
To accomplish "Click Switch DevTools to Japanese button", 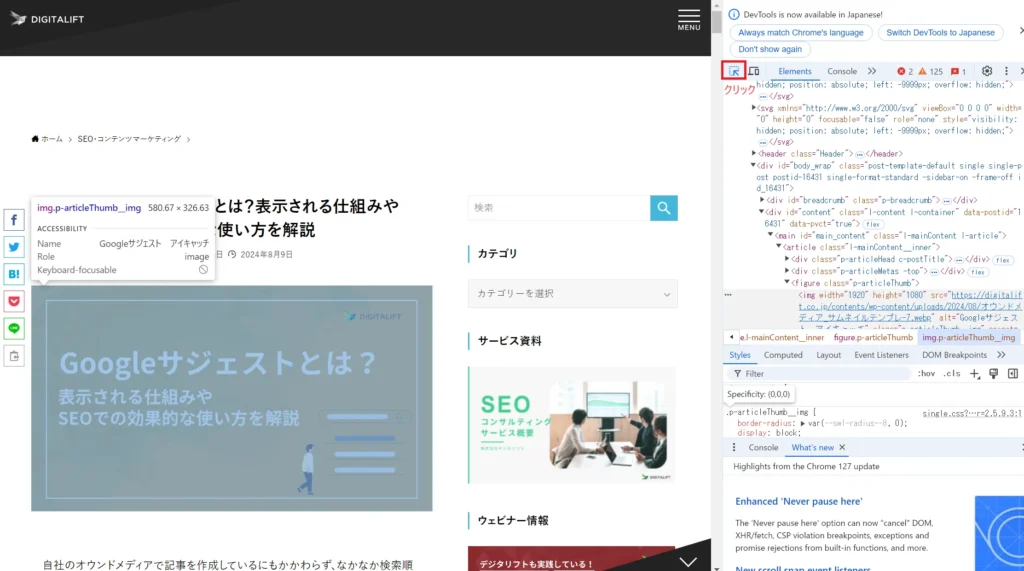I will pyautogui.click(x=940, y=33).
